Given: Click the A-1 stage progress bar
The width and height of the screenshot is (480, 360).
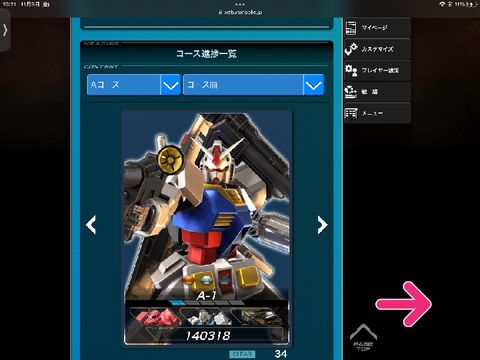Looking at the screenshot, I should tap(207, 303).
